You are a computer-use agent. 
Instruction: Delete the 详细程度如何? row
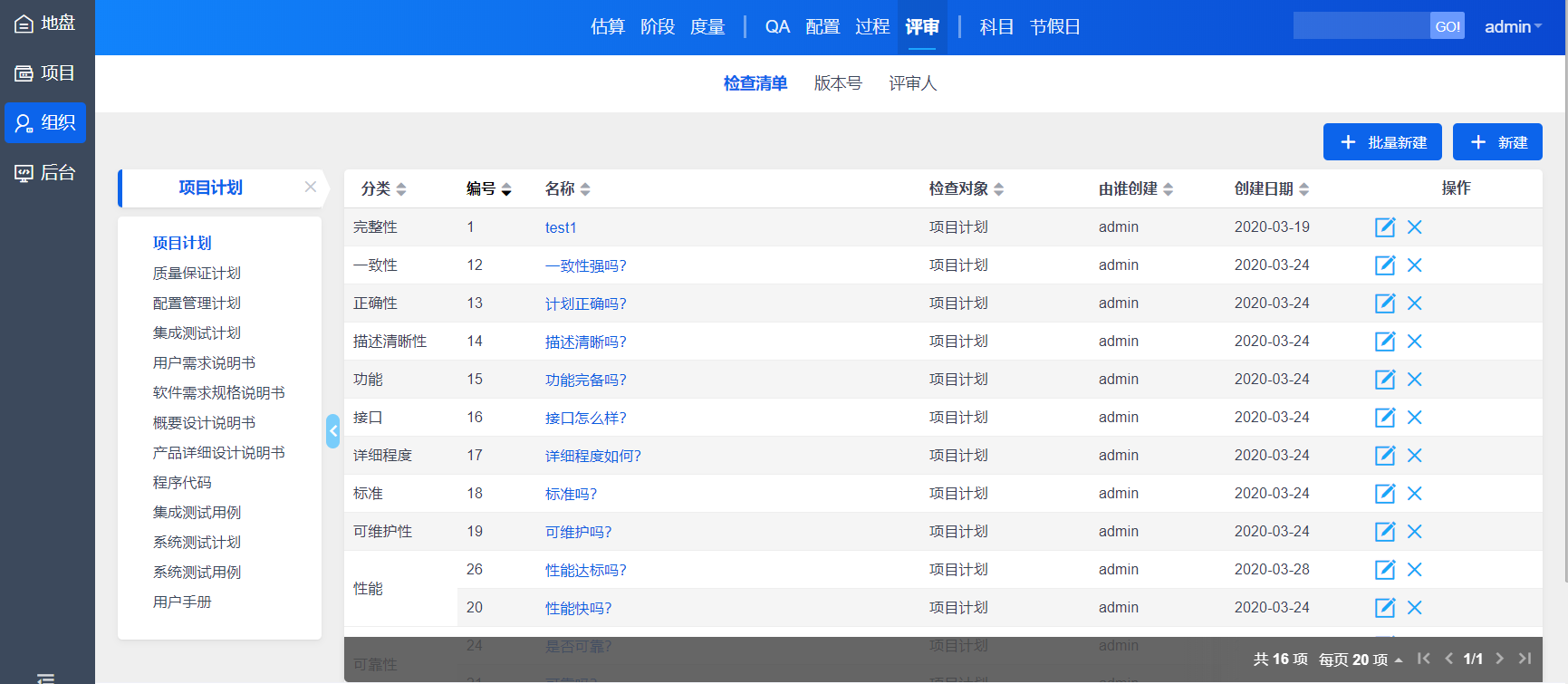[1415, 456]
